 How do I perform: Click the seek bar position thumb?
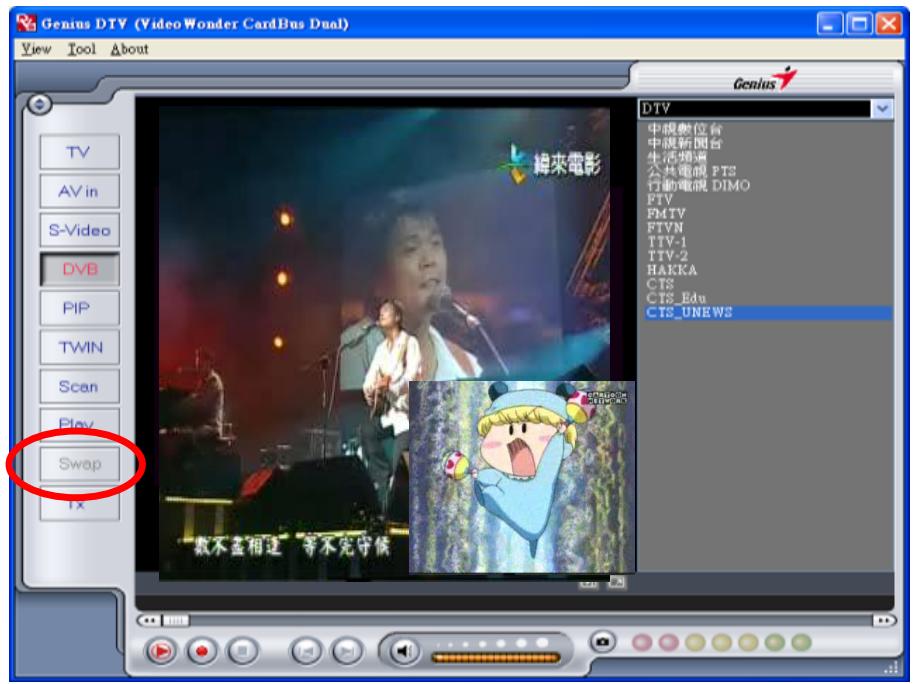[175, 620]
